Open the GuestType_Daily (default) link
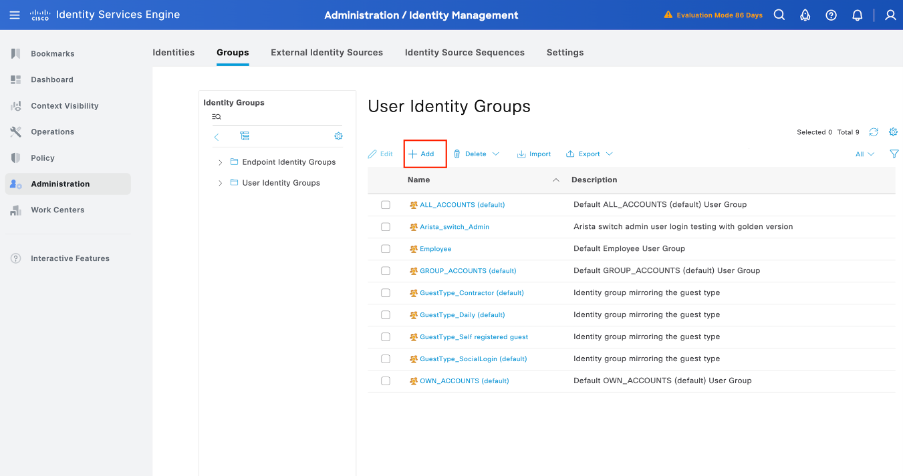 [462, 315]
